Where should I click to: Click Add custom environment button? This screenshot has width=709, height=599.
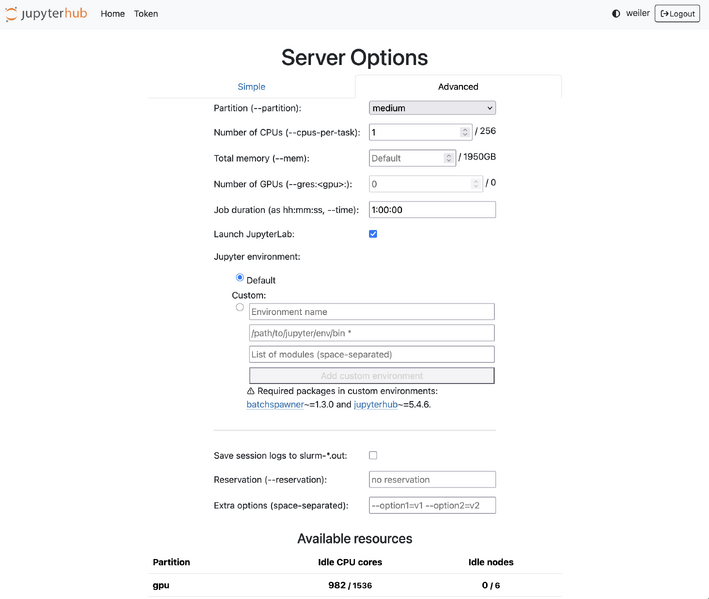372,376
